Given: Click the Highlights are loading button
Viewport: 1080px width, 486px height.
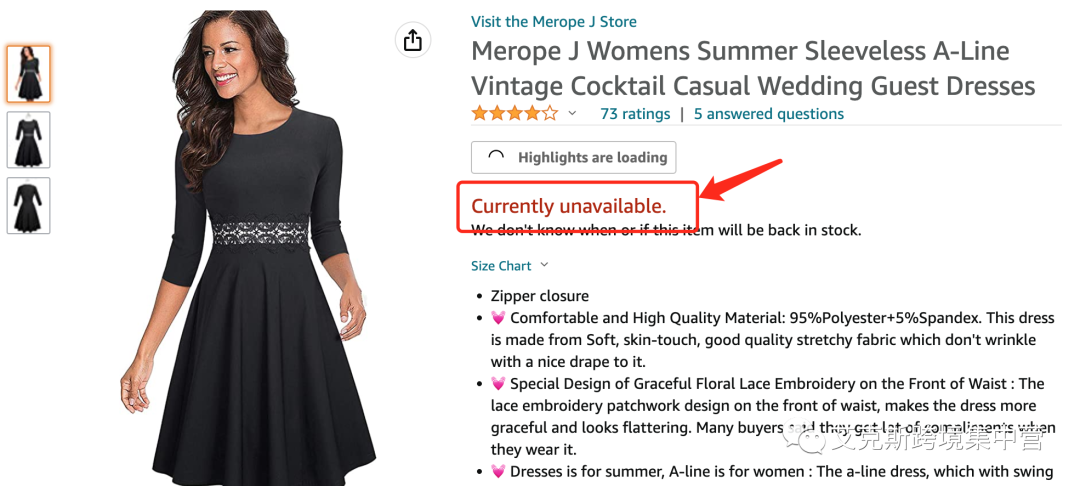Looking at the screenshot, I should [574, 157].
